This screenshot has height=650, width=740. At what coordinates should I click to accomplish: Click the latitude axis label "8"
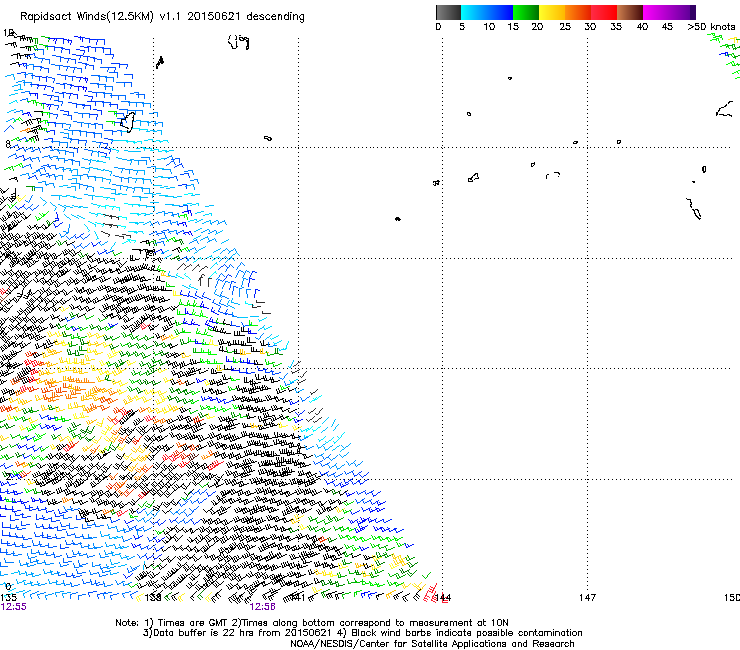[x=8, y=144]
